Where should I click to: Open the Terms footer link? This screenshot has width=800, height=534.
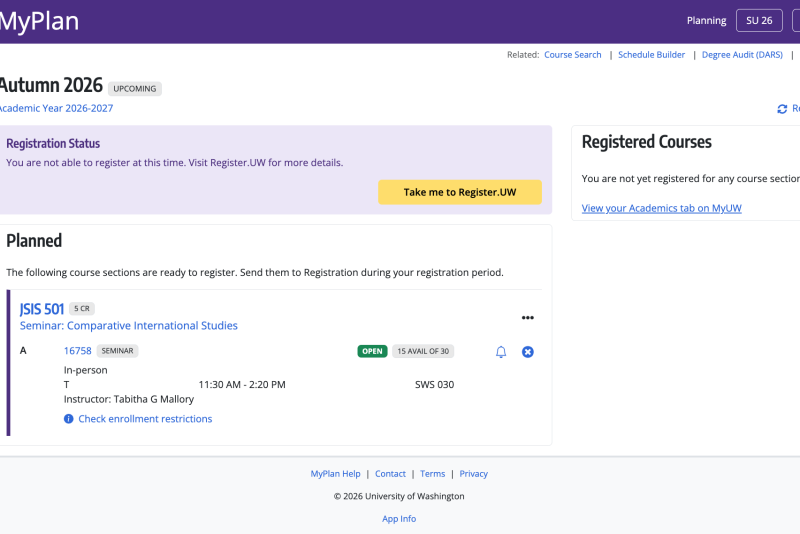coord(433,474)
